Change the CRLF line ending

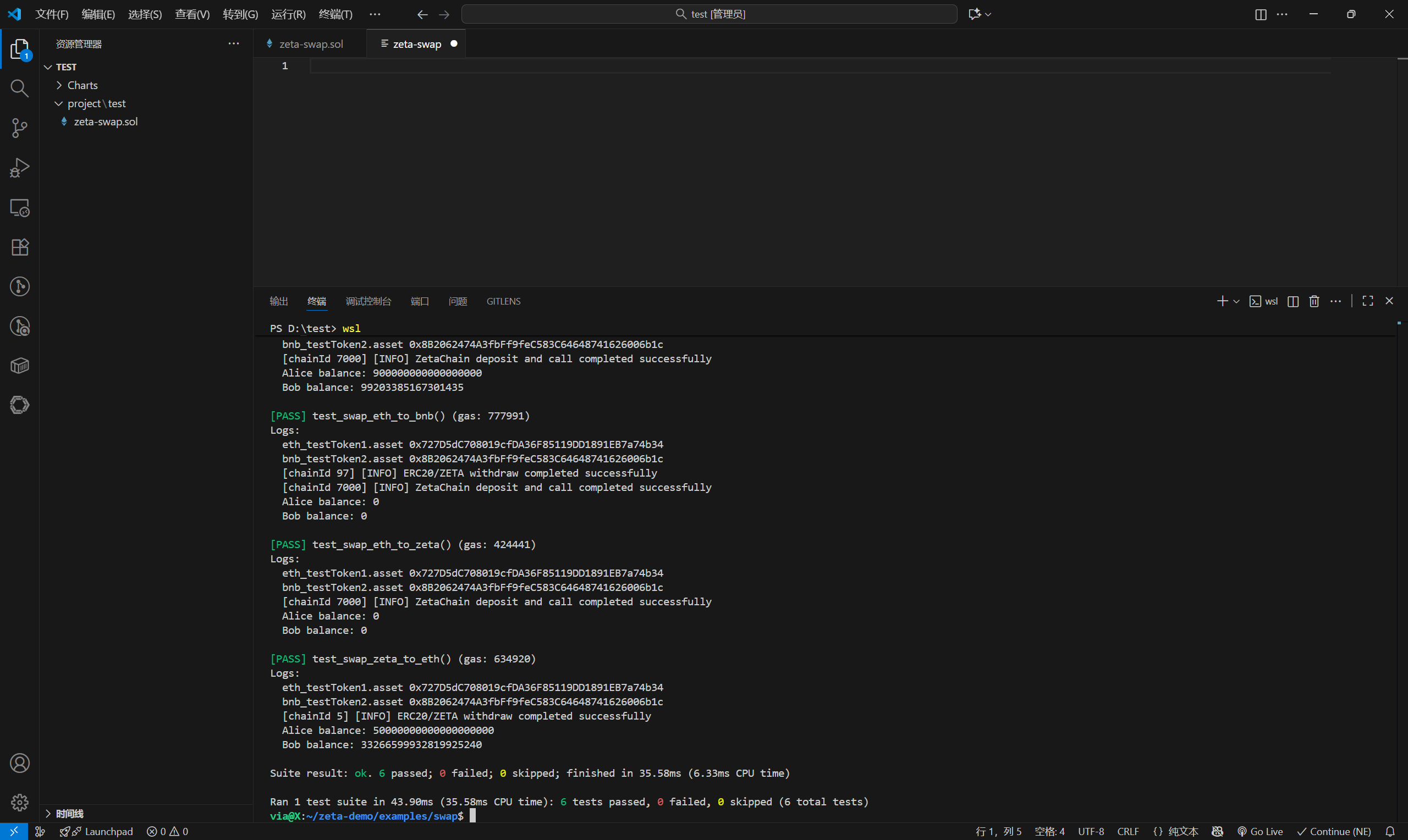[1128, 832]
